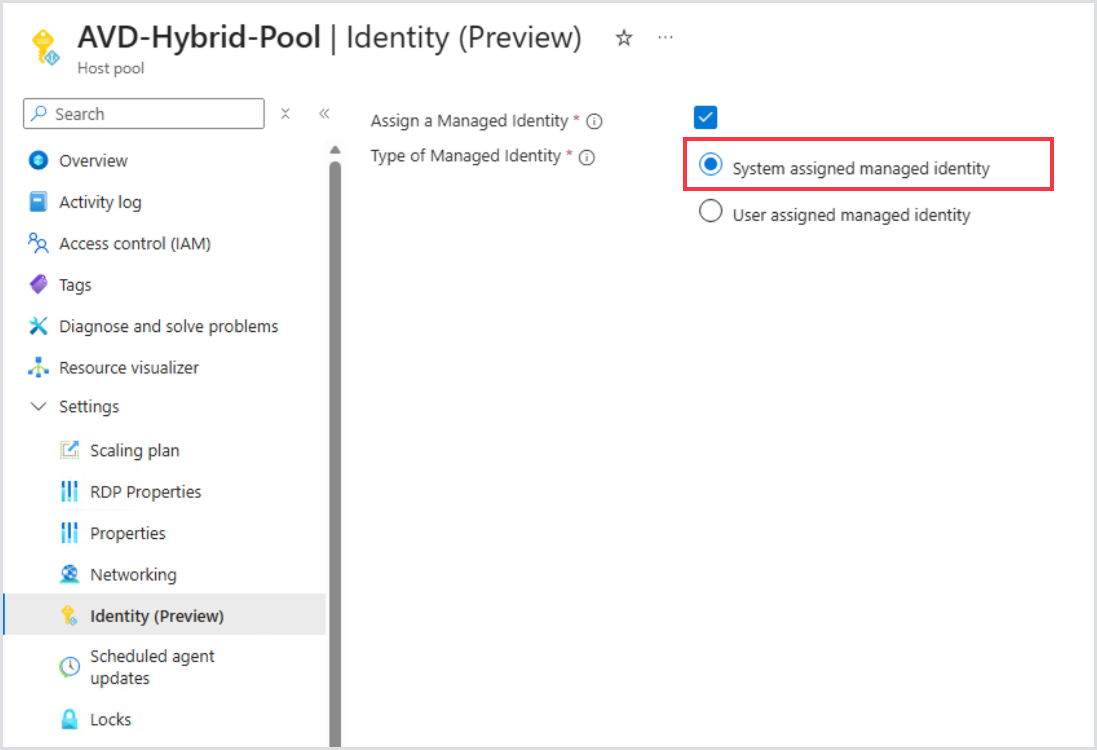Click the Activity log icon
The height and width of the screenshot is (750, 1097).
click(x=38, y=201)
